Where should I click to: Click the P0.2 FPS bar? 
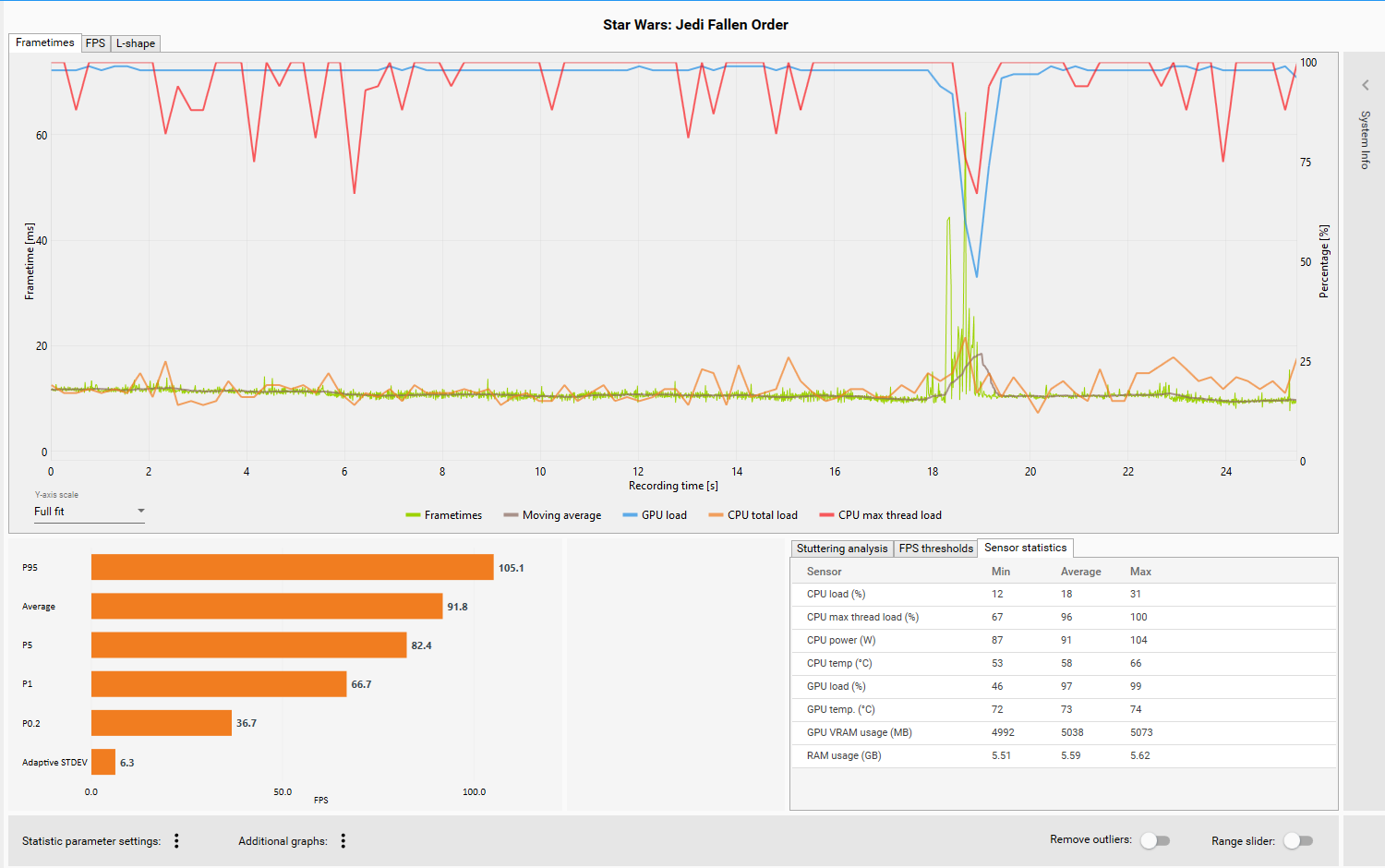pos(162,723)
